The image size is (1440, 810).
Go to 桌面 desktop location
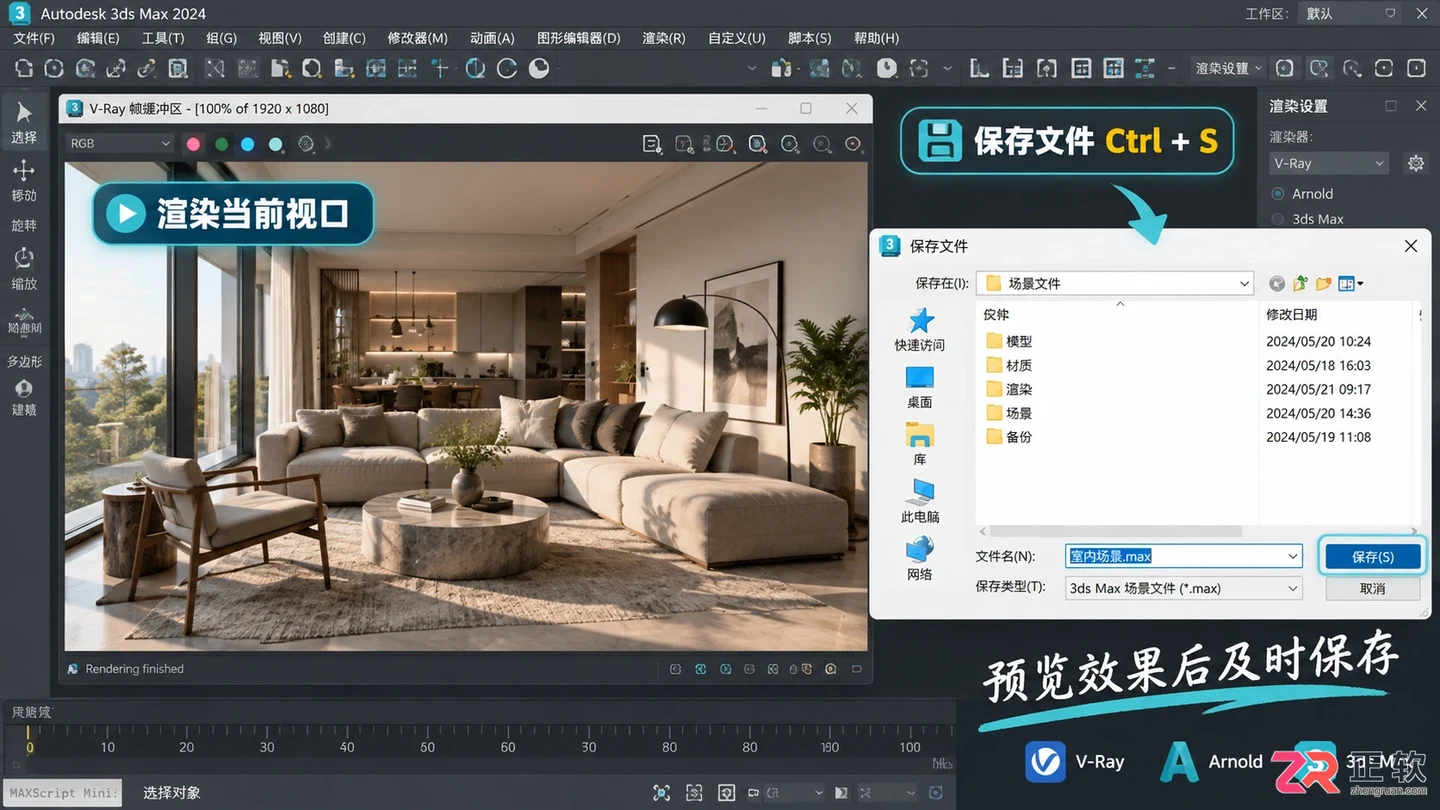click(919, 387)
